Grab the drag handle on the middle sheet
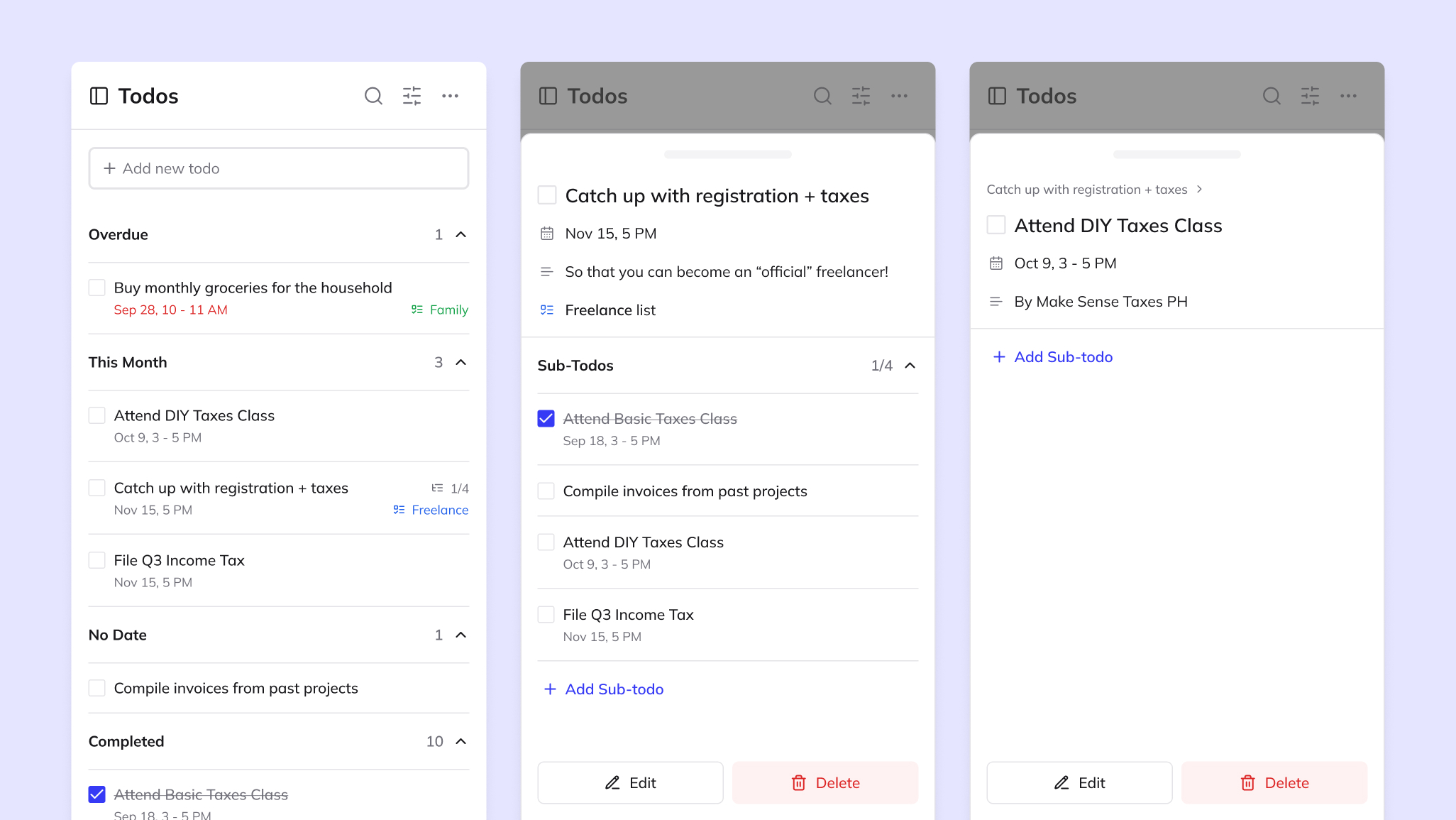Image resolution: width=1456 pixels, height=820 pixels. click(x=727, y=154)
